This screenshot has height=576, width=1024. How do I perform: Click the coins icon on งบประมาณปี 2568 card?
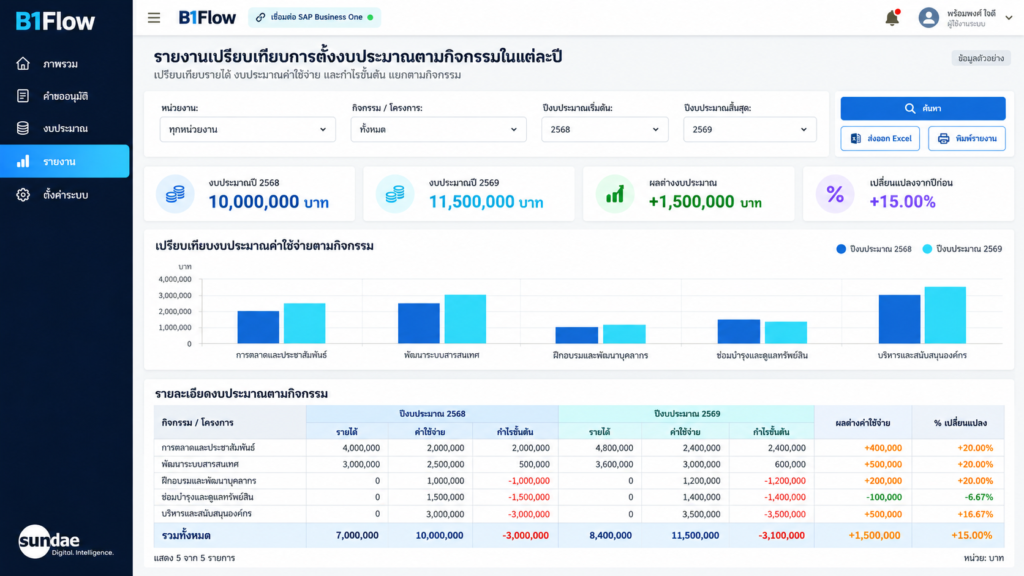pos(175,194)
